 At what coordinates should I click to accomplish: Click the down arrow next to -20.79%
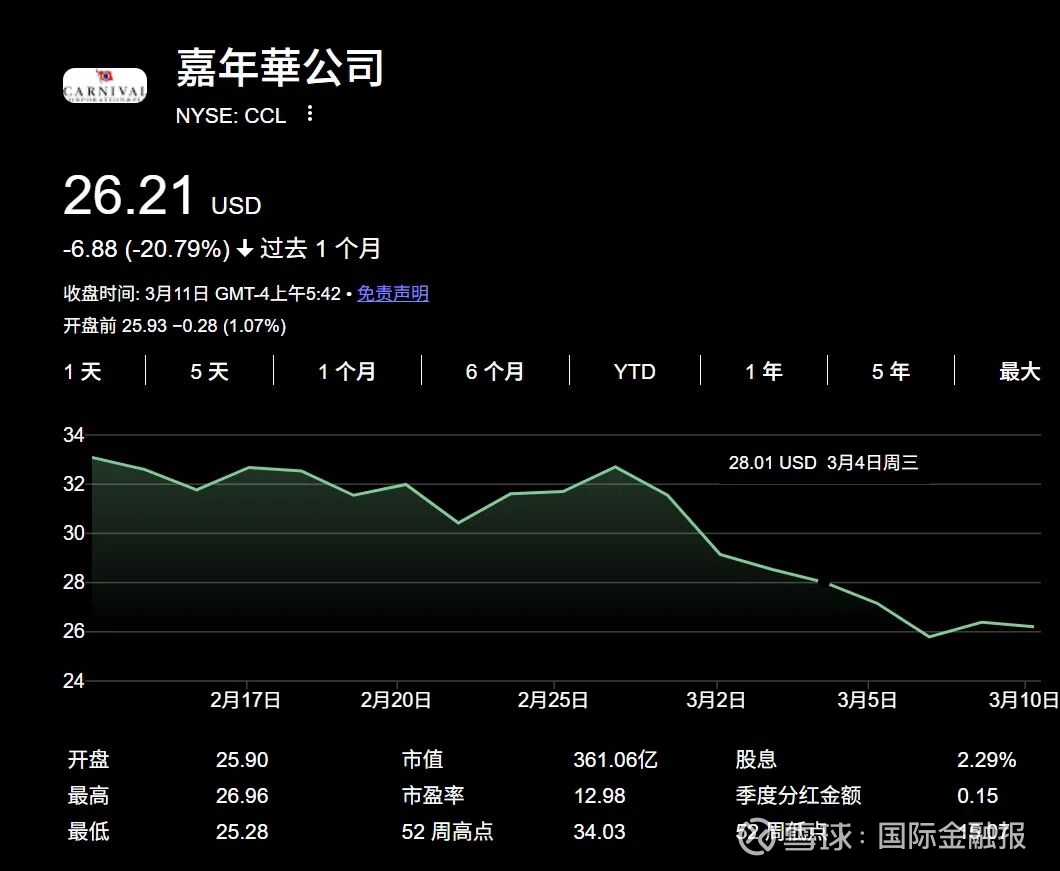[x=245, y=249]
